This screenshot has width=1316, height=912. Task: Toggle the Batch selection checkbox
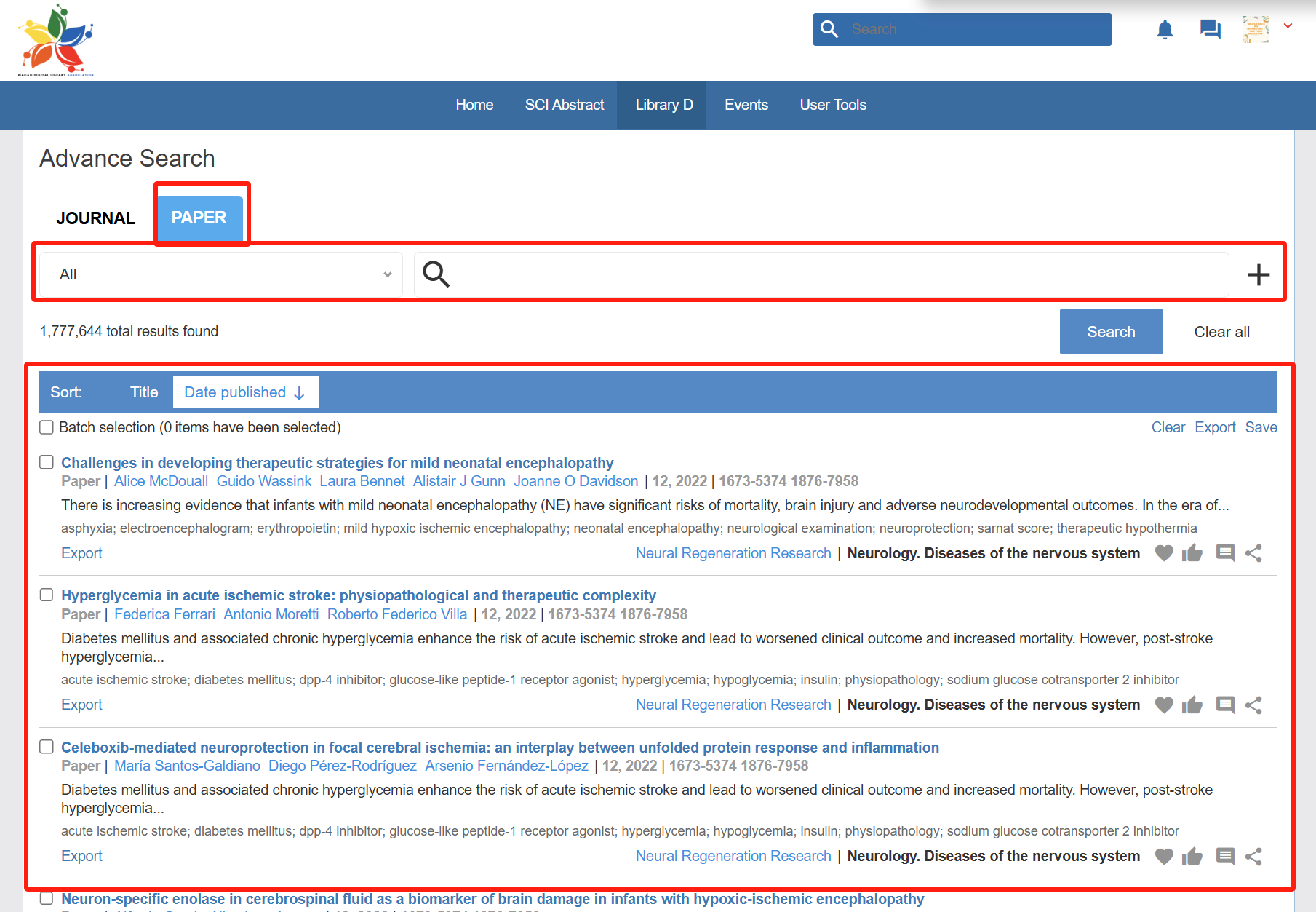(x=47, y=427)
